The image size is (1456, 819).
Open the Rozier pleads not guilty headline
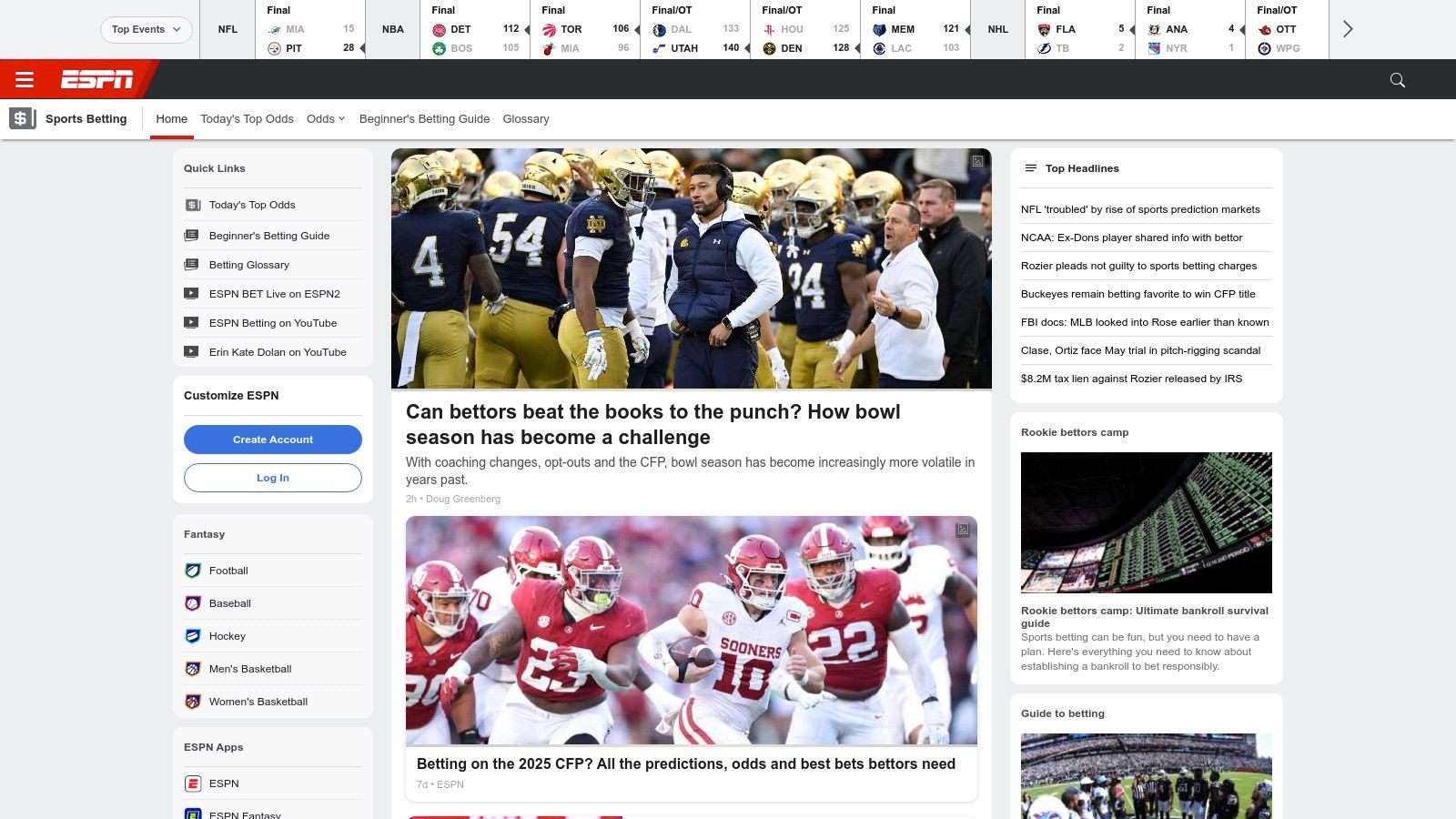pyautogui.click(x=1140, y=266)
